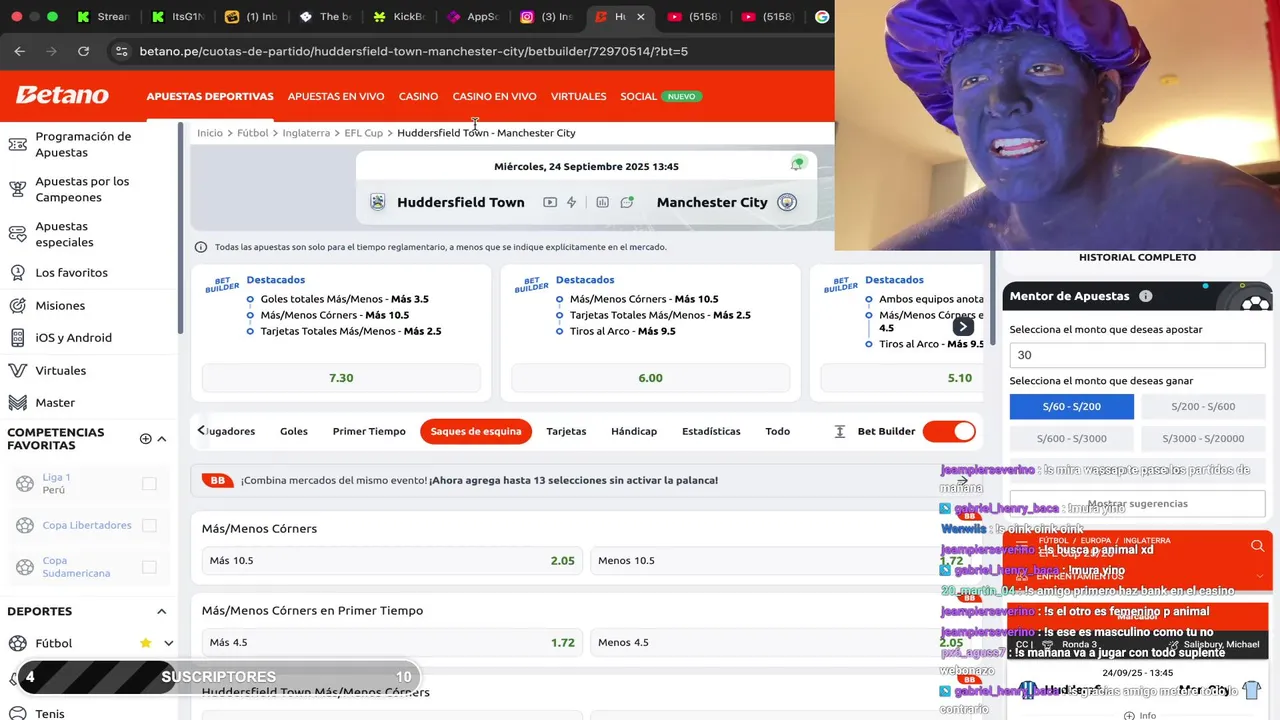Select Más 4.5 first-half corners bet

(392, 643)
